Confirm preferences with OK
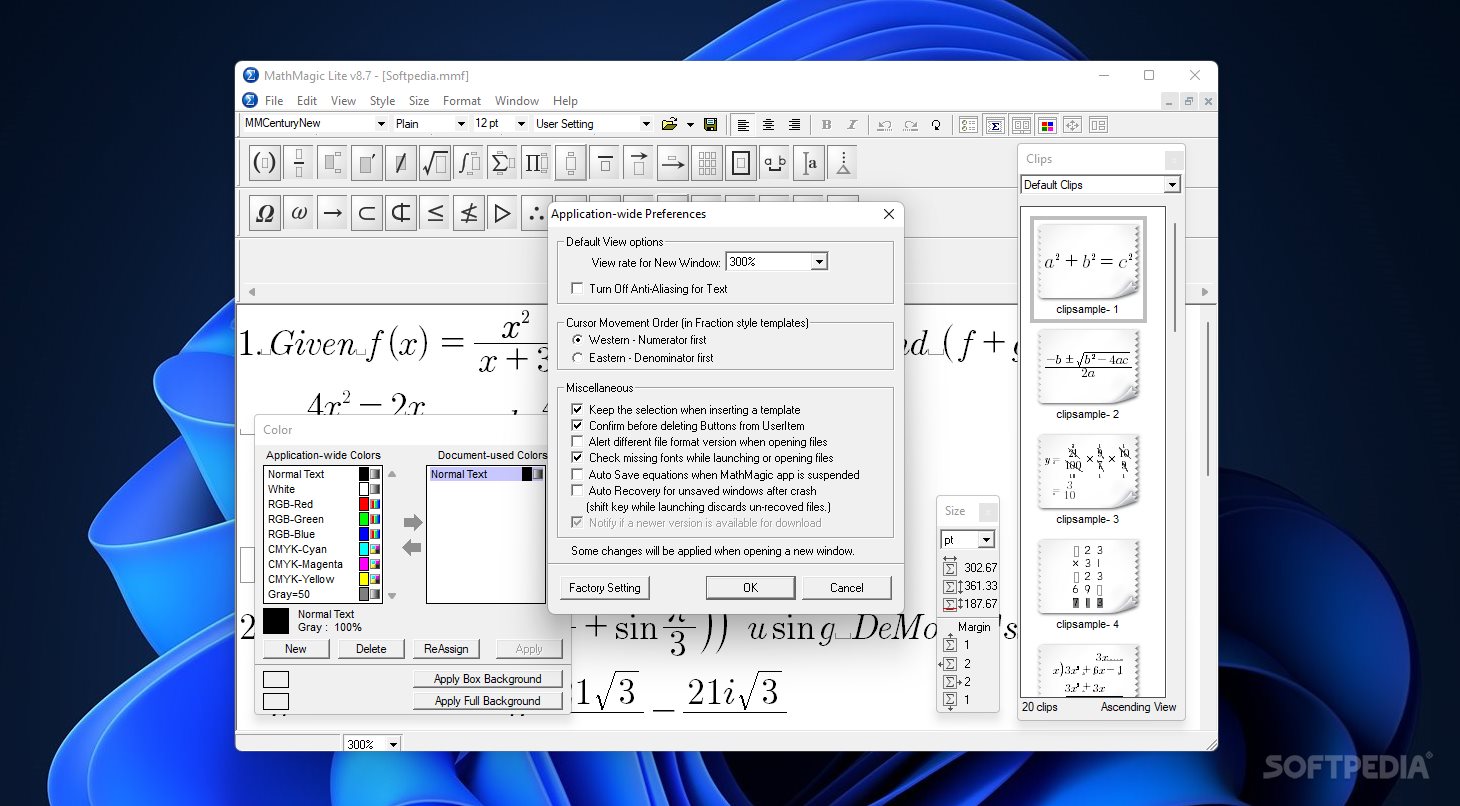Viewport: 1460px width, 806px height. click(750, 587)
